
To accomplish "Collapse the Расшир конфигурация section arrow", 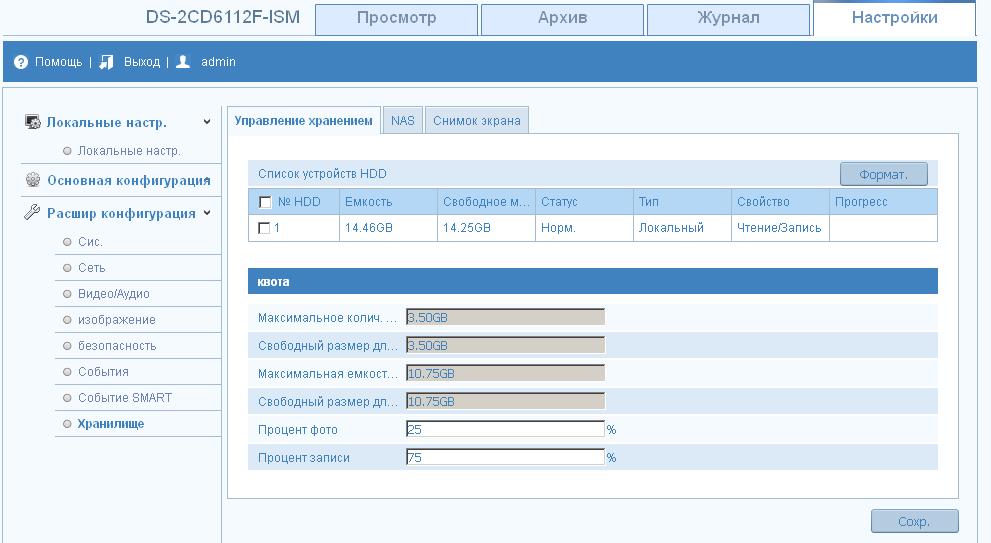I will (207, 213).
